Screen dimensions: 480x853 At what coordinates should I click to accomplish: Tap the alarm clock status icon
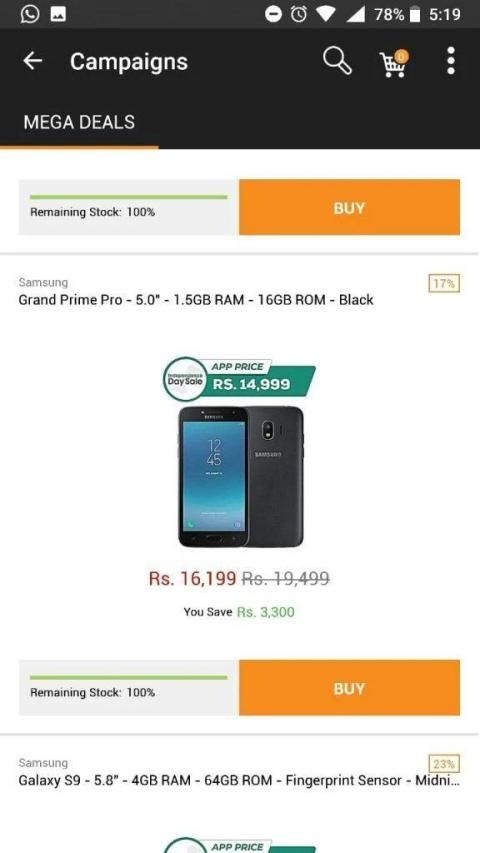[x=298, y=14]
